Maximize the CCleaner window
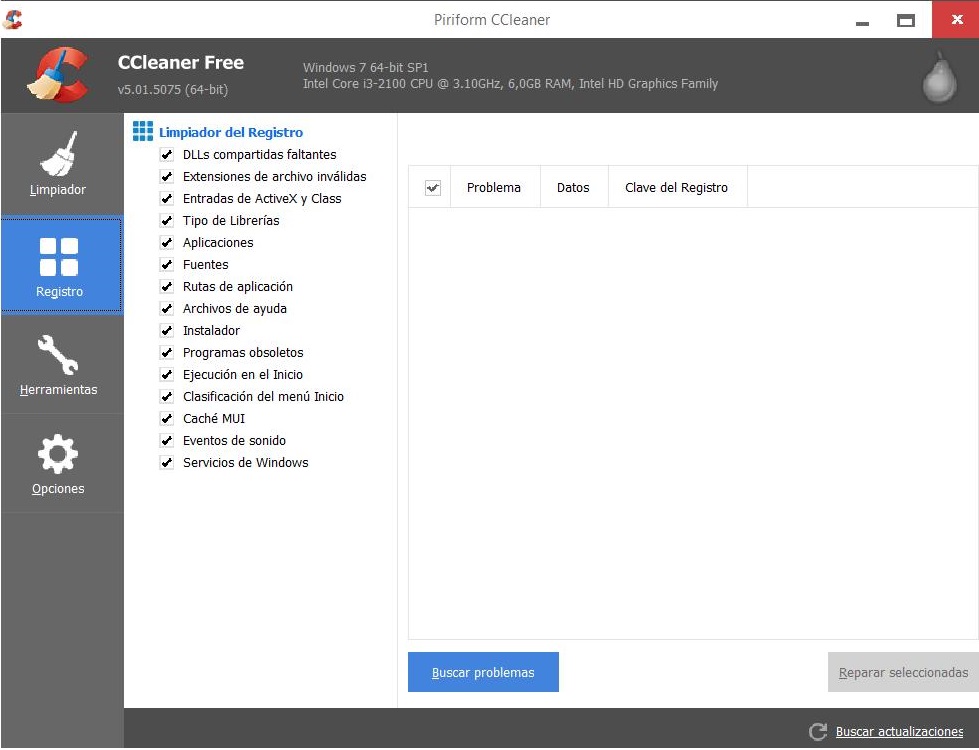Image resolution: width=979 pixels, height=750 pixels. point(906,21)
